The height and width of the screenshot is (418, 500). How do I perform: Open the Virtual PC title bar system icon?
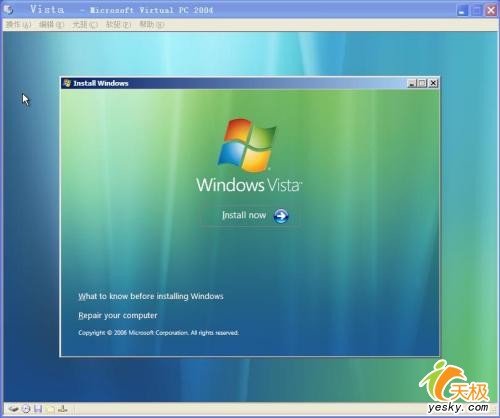(x=9, y=10)
